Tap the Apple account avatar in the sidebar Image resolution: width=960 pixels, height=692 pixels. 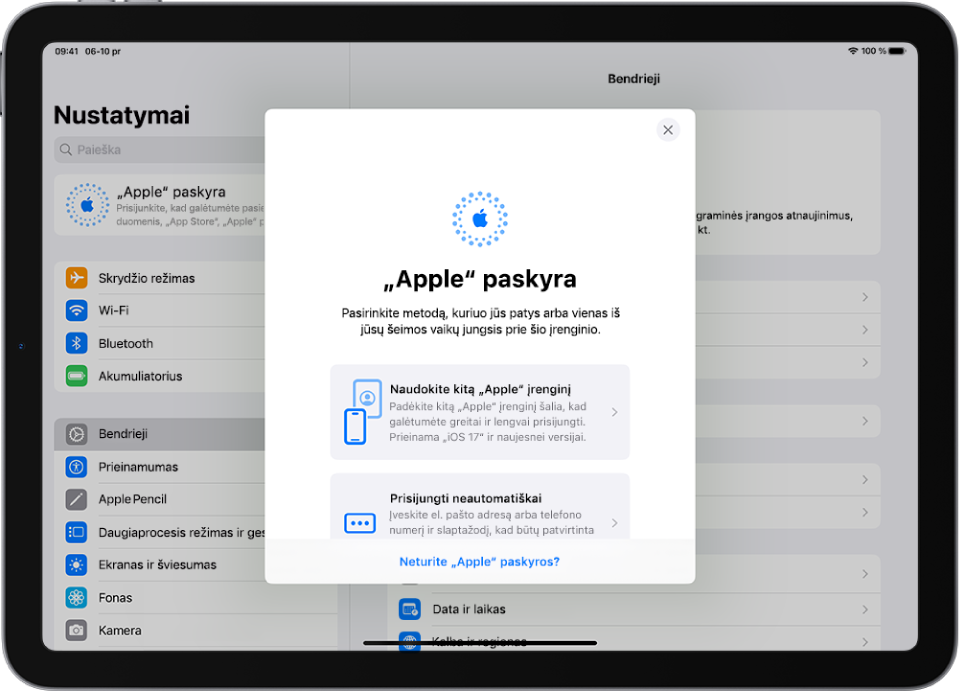pyautogui.click(x=88, y=205)
